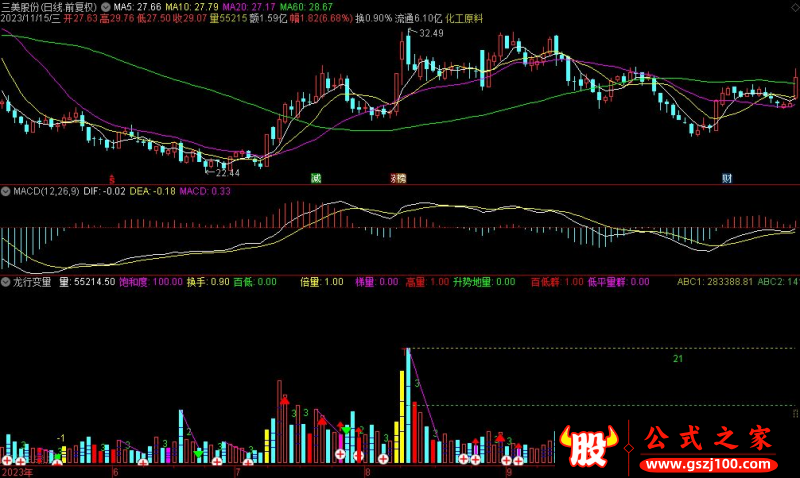Click the month 6 marker on the time axis
Screen dimensions: 800x478
click(x=115, y=472)
